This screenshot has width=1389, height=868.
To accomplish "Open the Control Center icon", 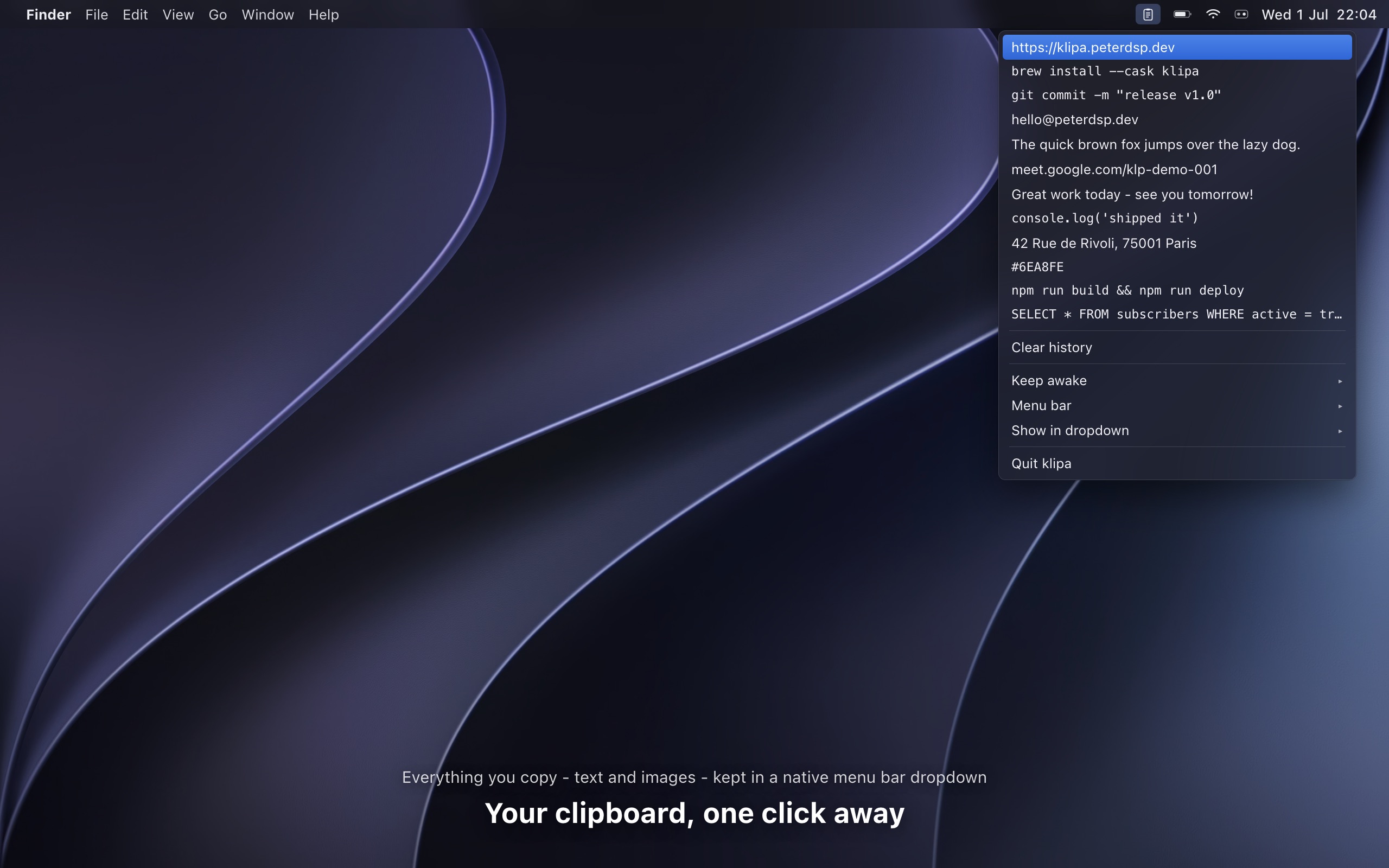I will [x=1241, y=14].
